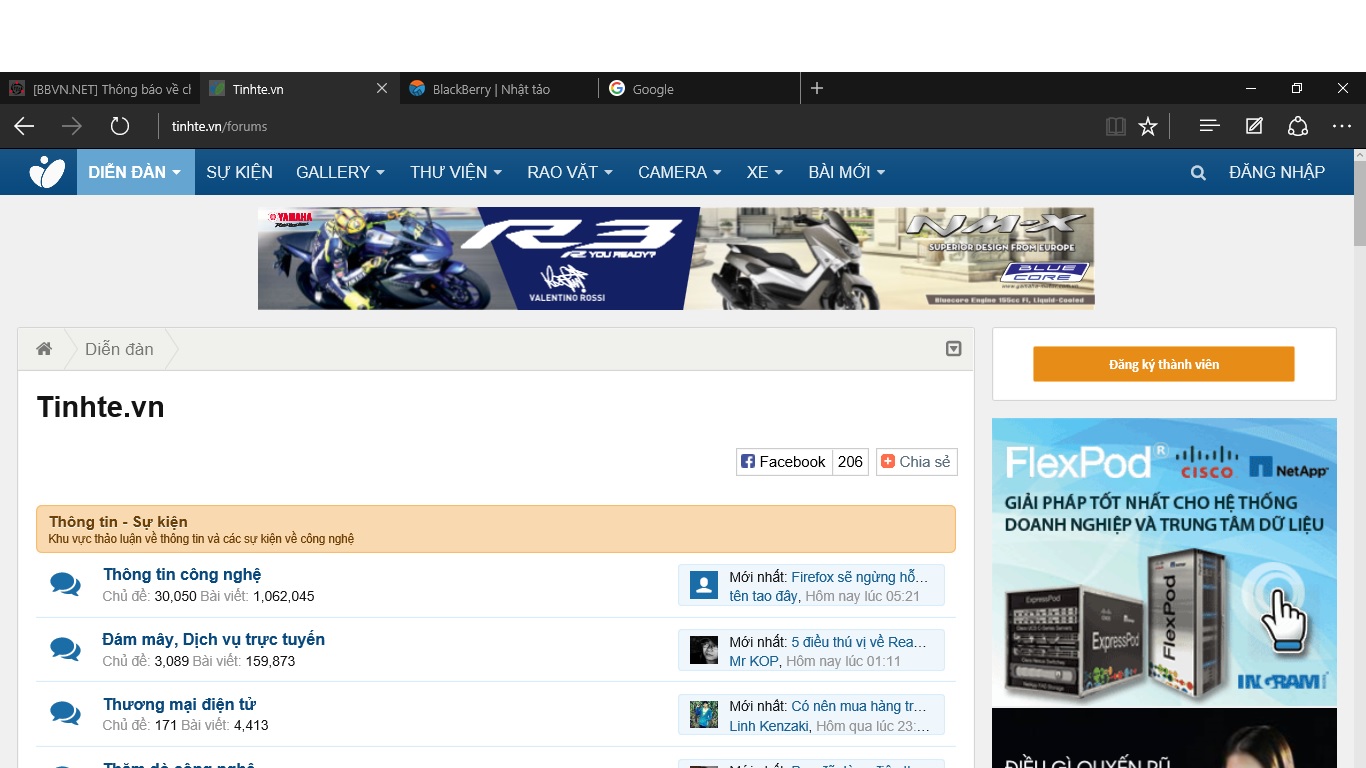
Task: Click Linh Kenzaki's avatar thumbnail
Action: 704,715
